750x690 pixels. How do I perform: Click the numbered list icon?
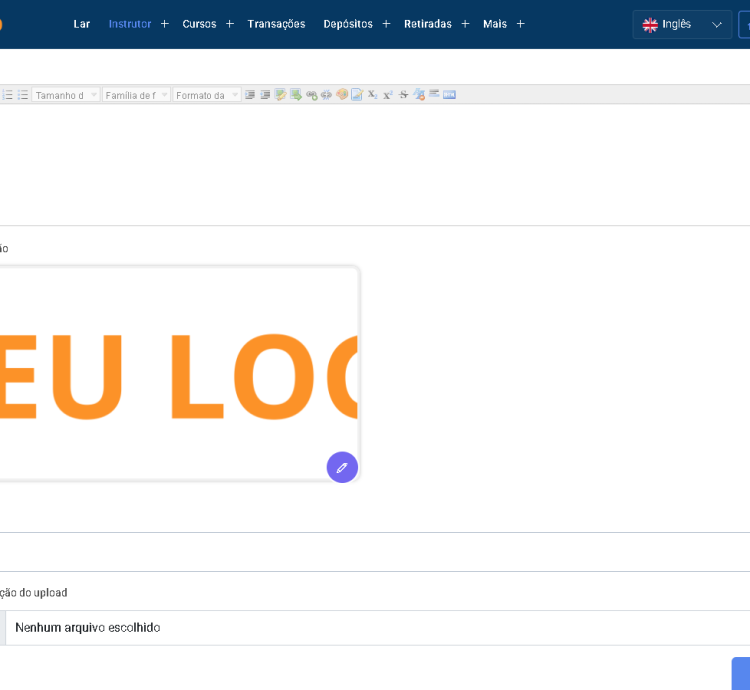pyautogui.click(x=7, y=95)
